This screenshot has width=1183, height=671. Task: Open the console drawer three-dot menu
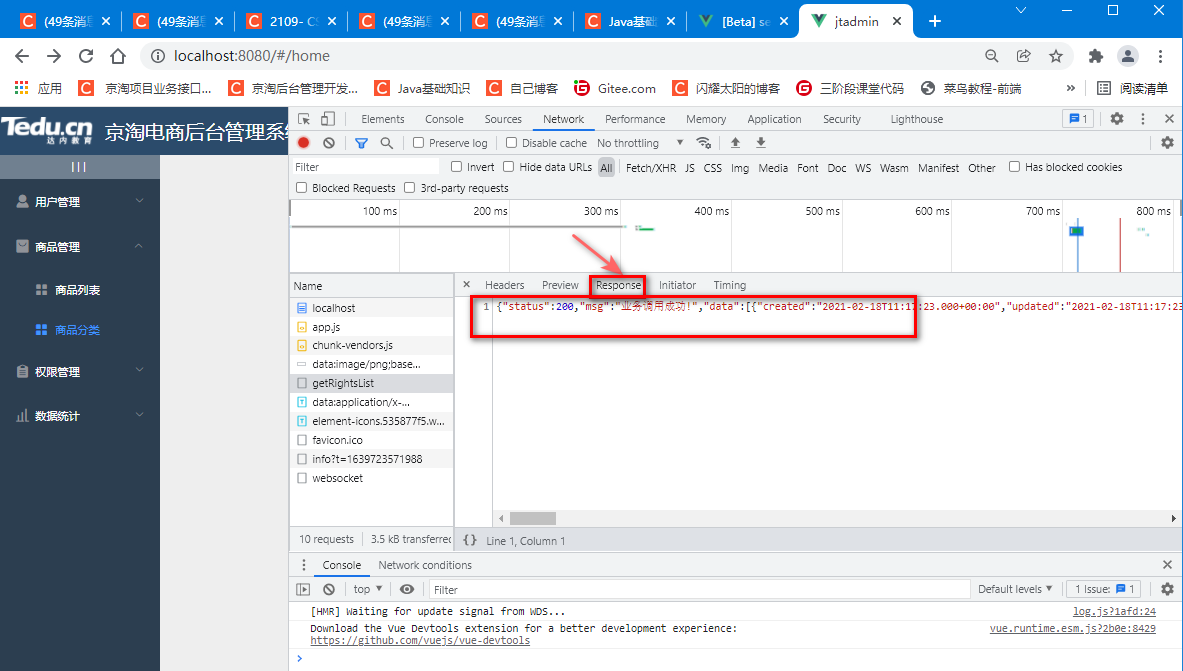point(304,565)
